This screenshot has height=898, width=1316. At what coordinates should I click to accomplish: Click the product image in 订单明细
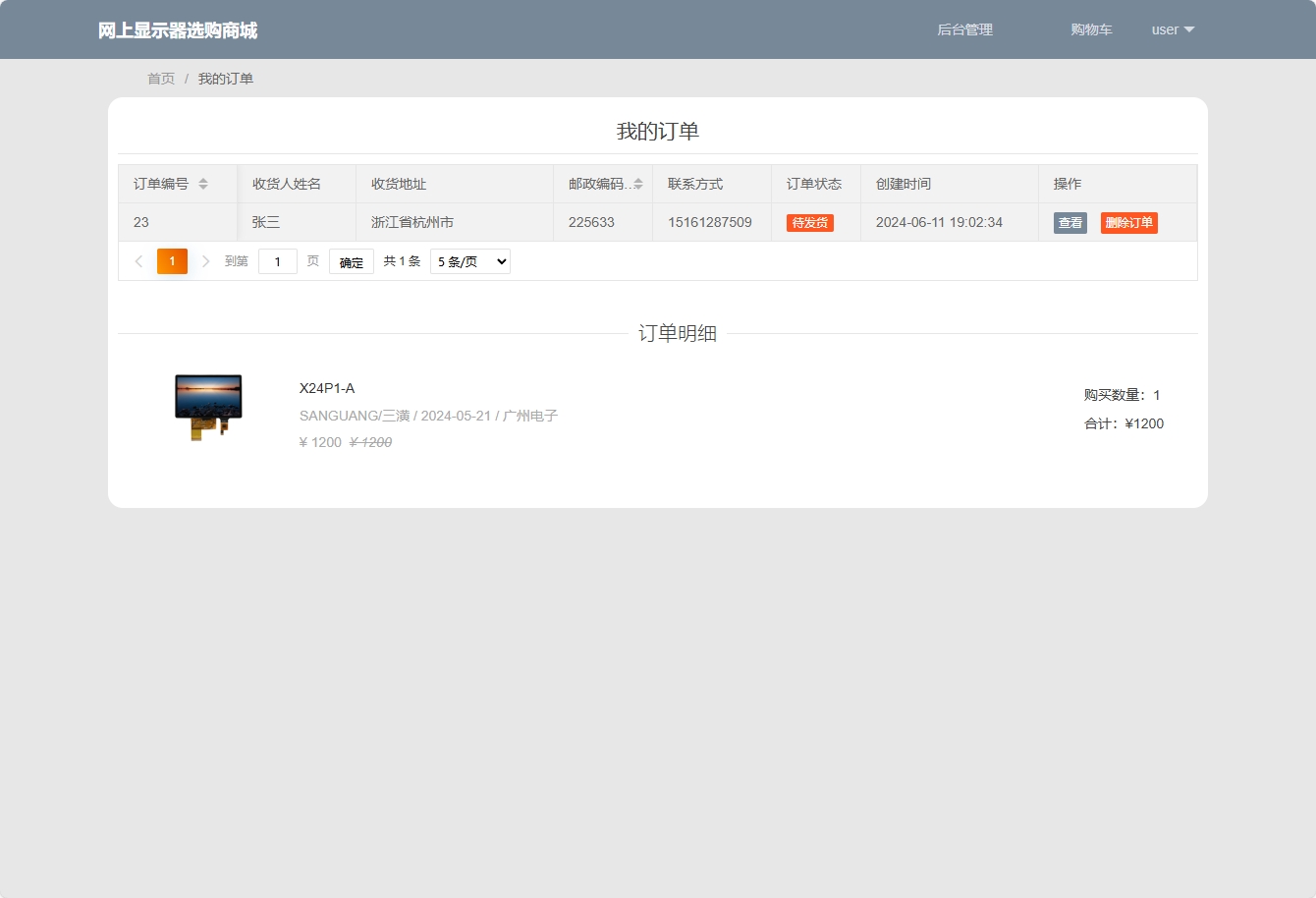coord(207,406)
